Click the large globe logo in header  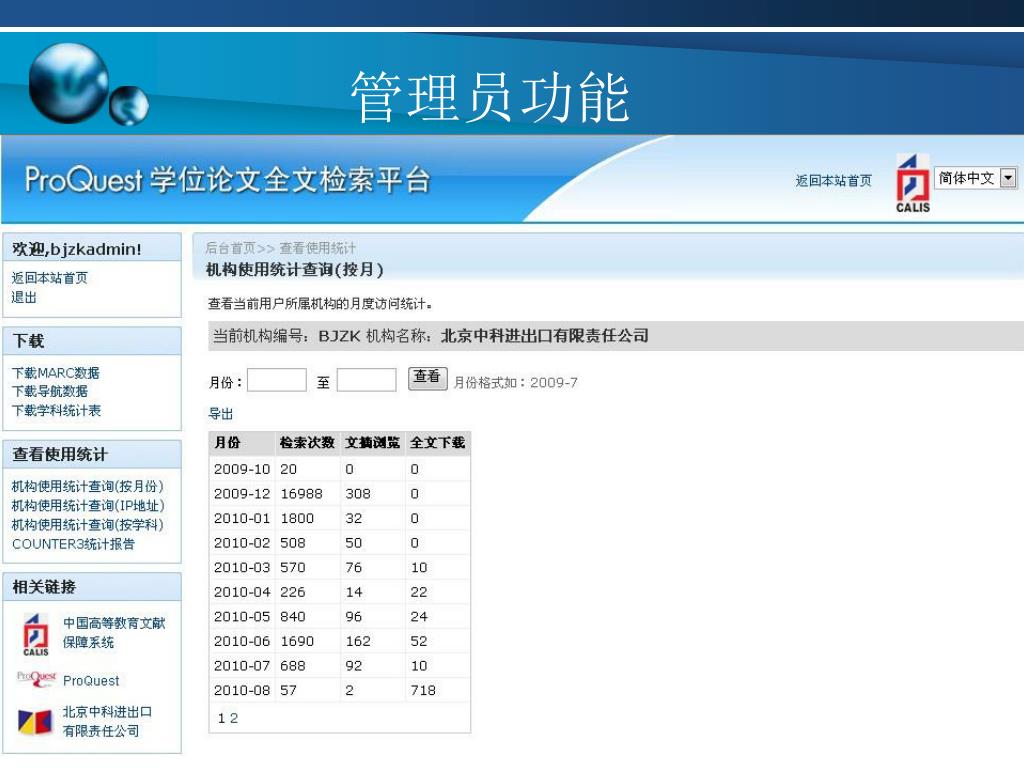(69, 83)
